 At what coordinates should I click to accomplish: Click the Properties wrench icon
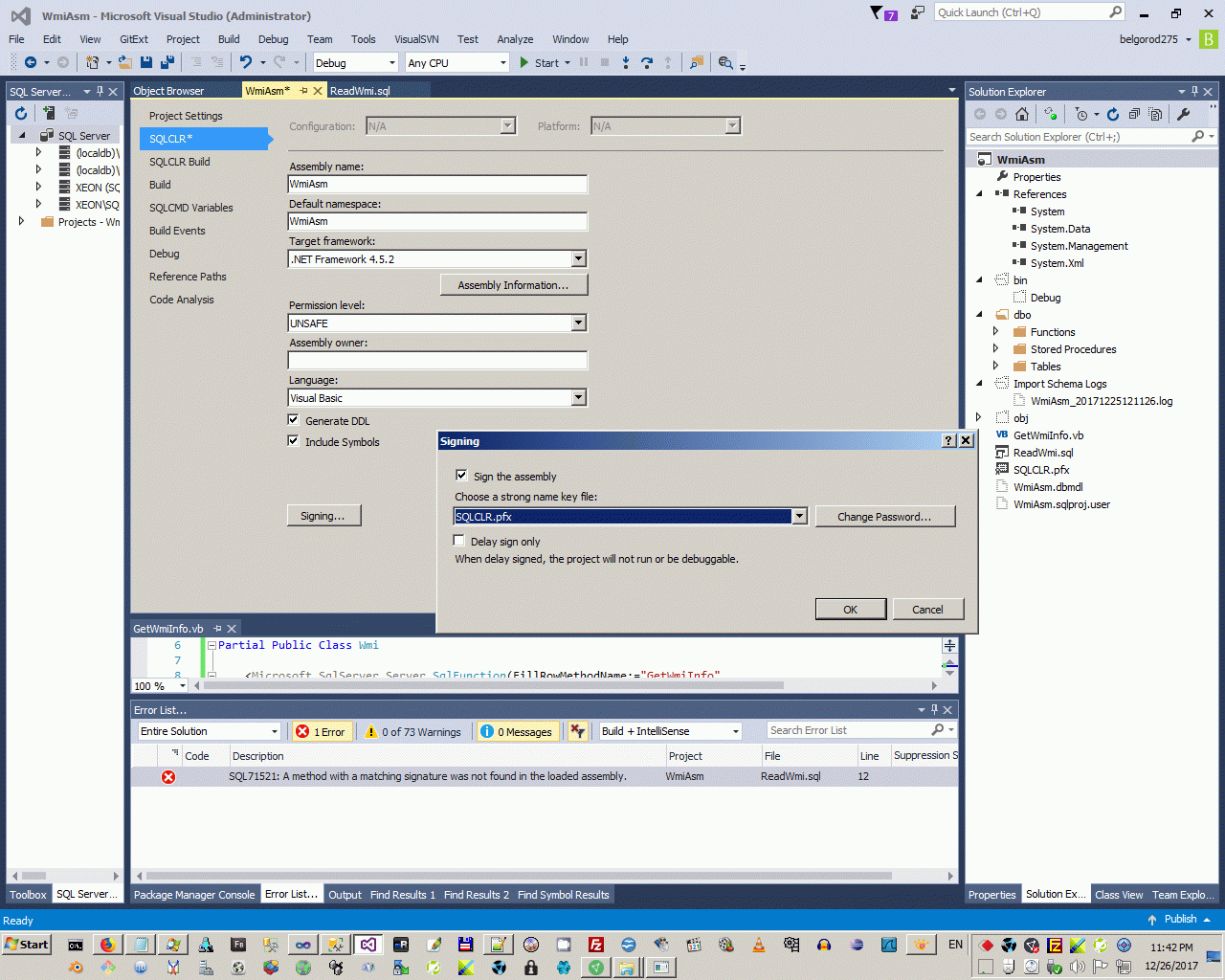point(1184,114)
